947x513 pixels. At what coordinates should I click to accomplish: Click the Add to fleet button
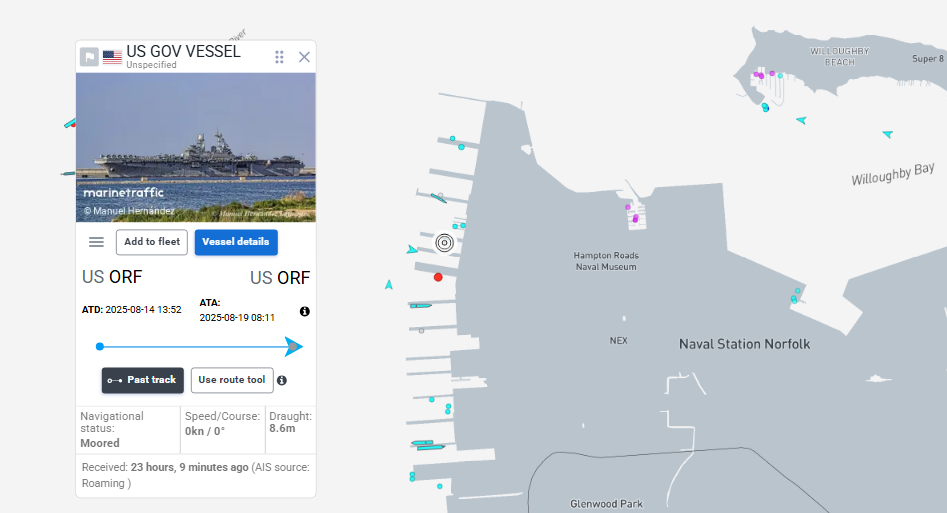pyautogui.click(x=152, y=242)
